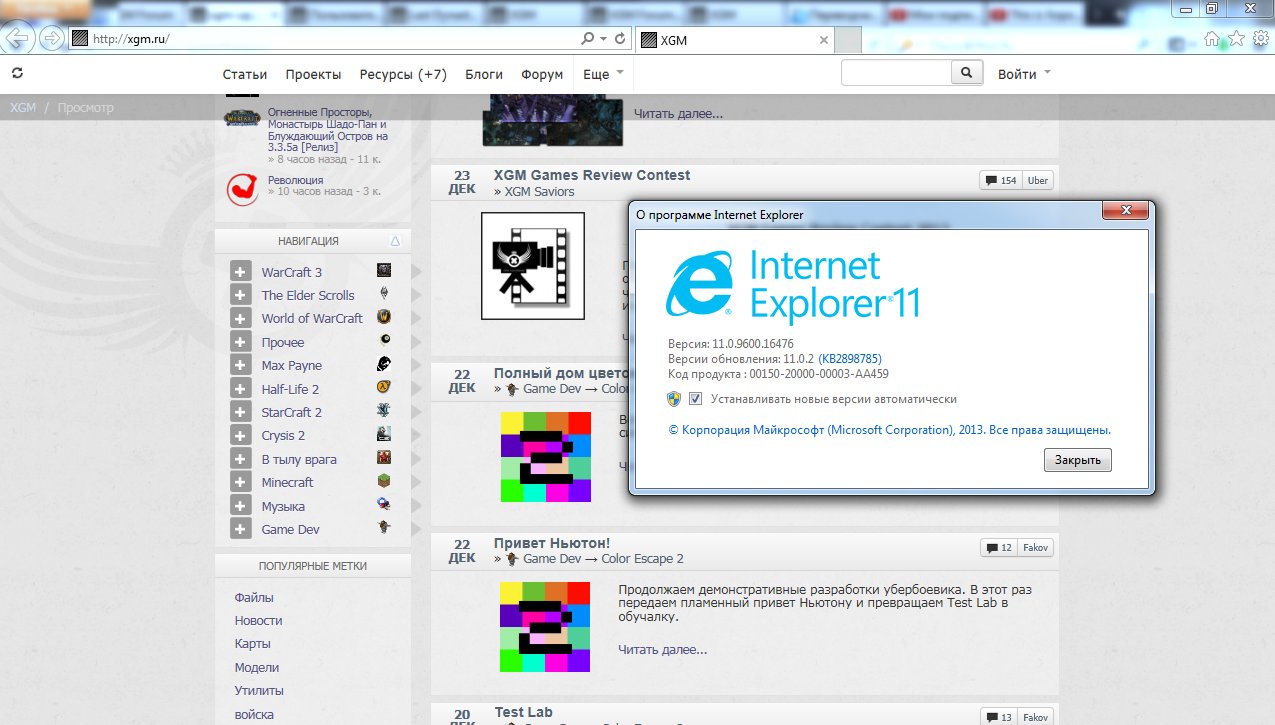Click the magnifier search button on site
The height and width of the screenshot is (725, 1275).
pyautogui.click(x=966, y=73)
